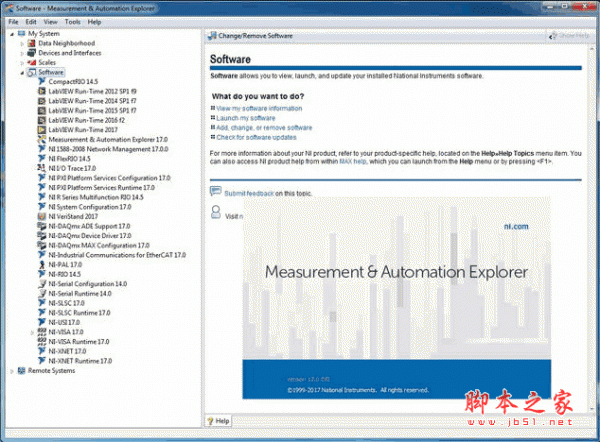Collapse the My System tree node
The width and height of the screenshot is (600, 442).
(x=12, y=34)
